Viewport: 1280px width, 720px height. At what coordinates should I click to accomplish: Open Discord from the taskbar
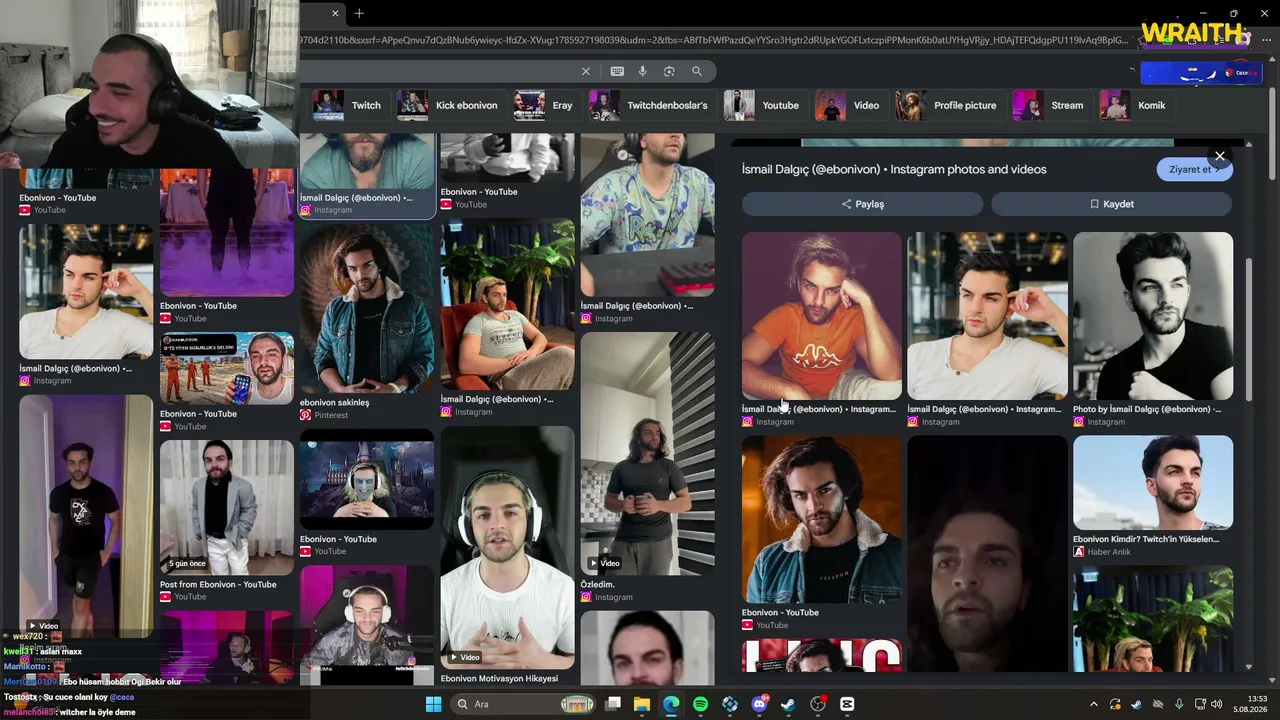pyautogui.click(x=759, y=704)
